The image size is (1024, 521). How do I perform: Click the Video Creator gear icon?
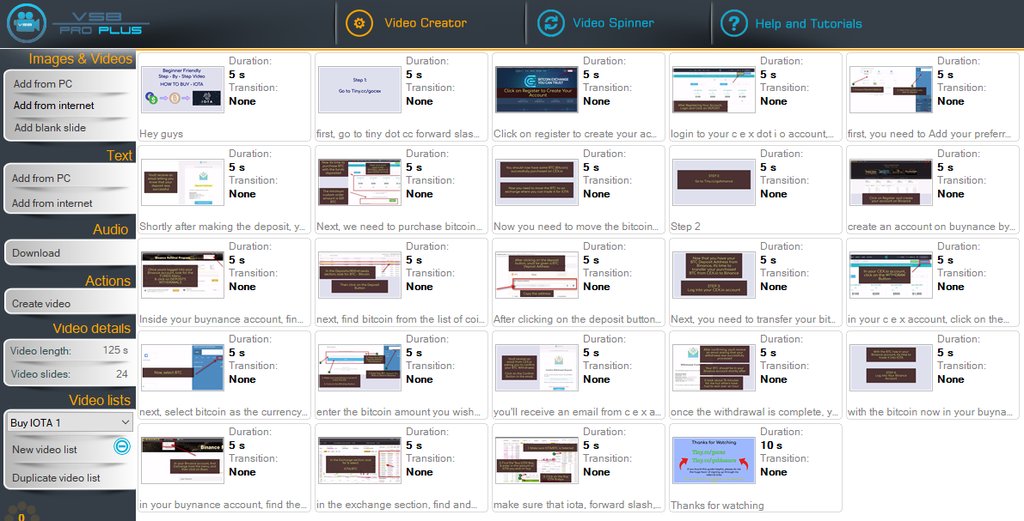(359, 24)
